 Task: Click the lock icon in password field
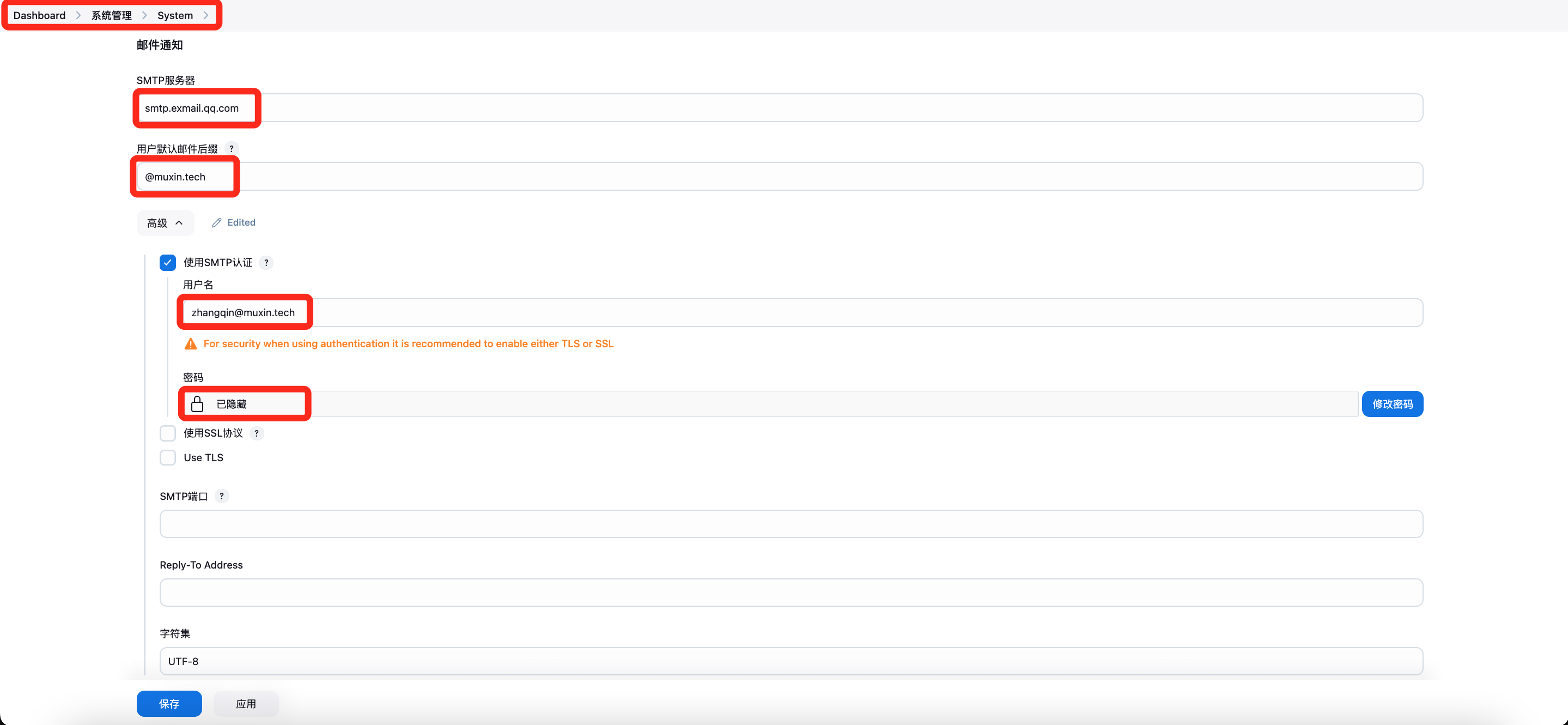[x=197, y=404]
